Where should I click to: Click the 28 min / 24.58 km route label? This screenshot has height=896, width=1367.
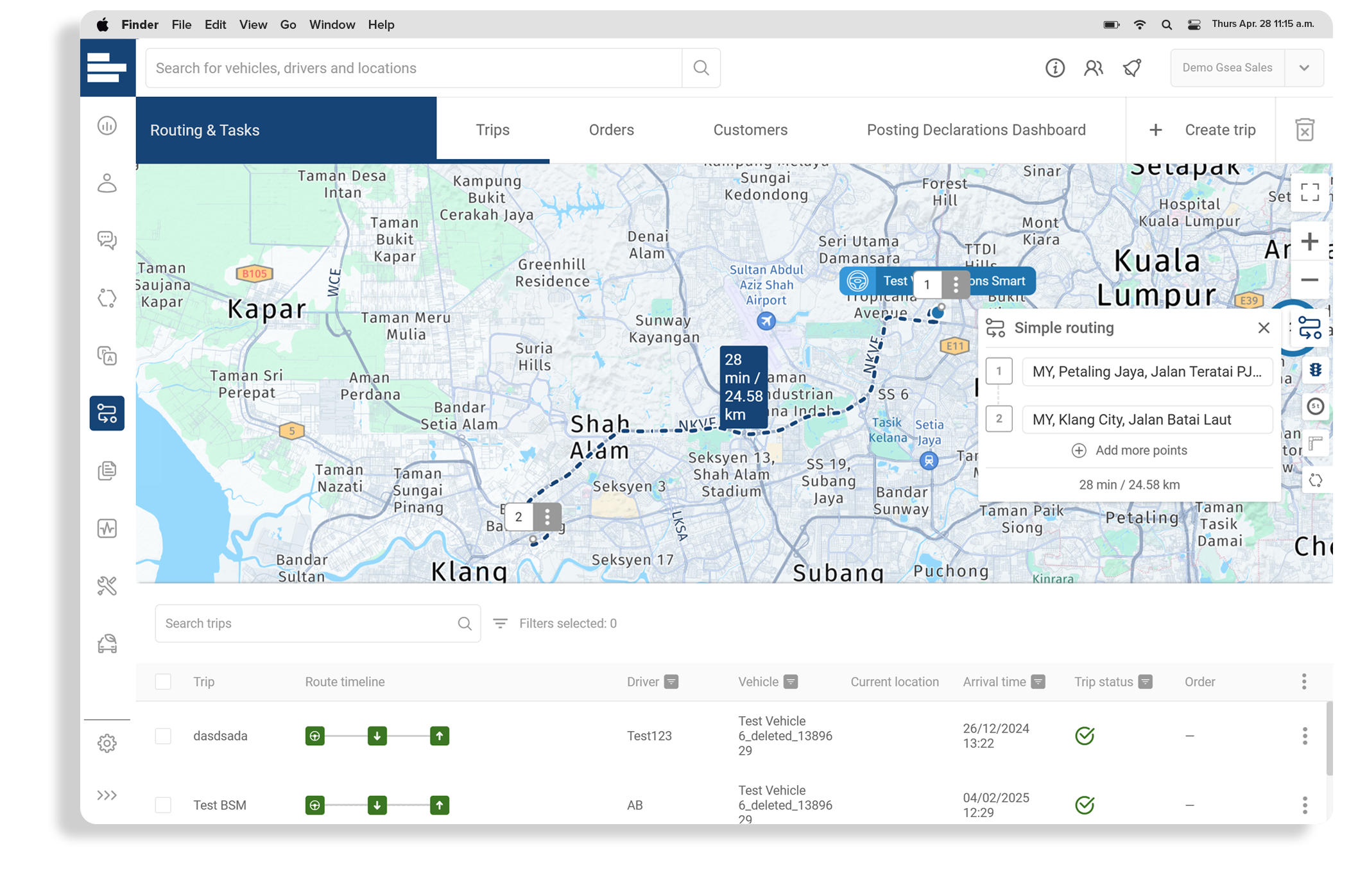click(x=744, y=387)
